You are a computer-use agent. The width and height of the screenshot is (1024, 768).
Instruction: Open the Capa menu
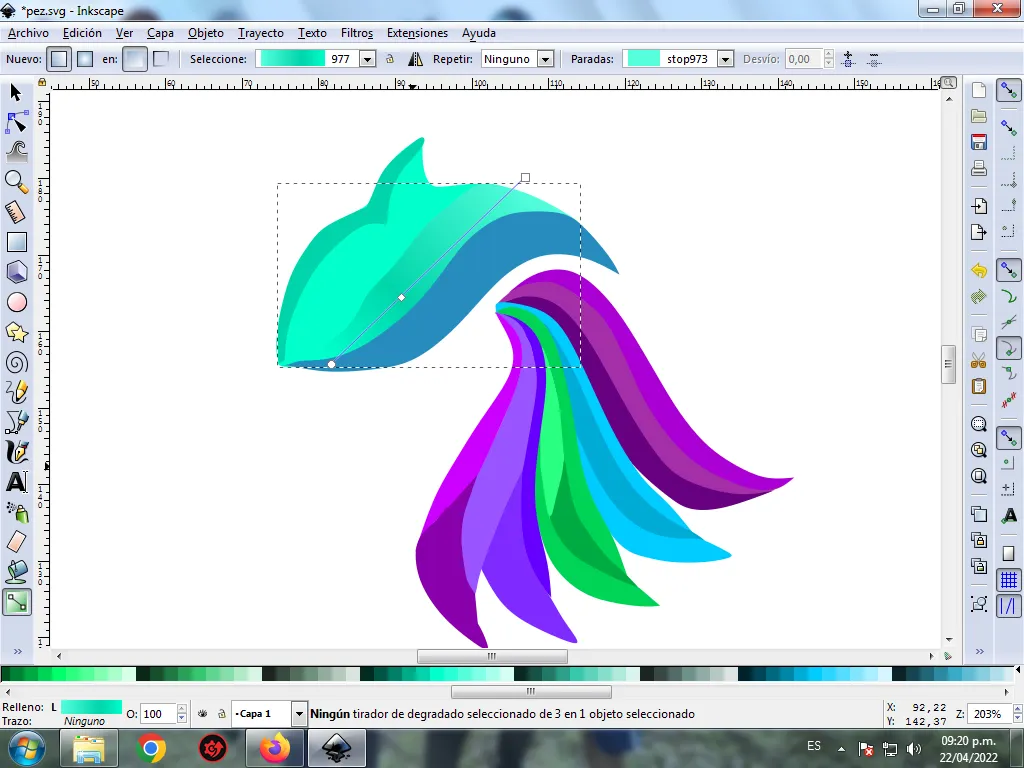click(160, 33)
